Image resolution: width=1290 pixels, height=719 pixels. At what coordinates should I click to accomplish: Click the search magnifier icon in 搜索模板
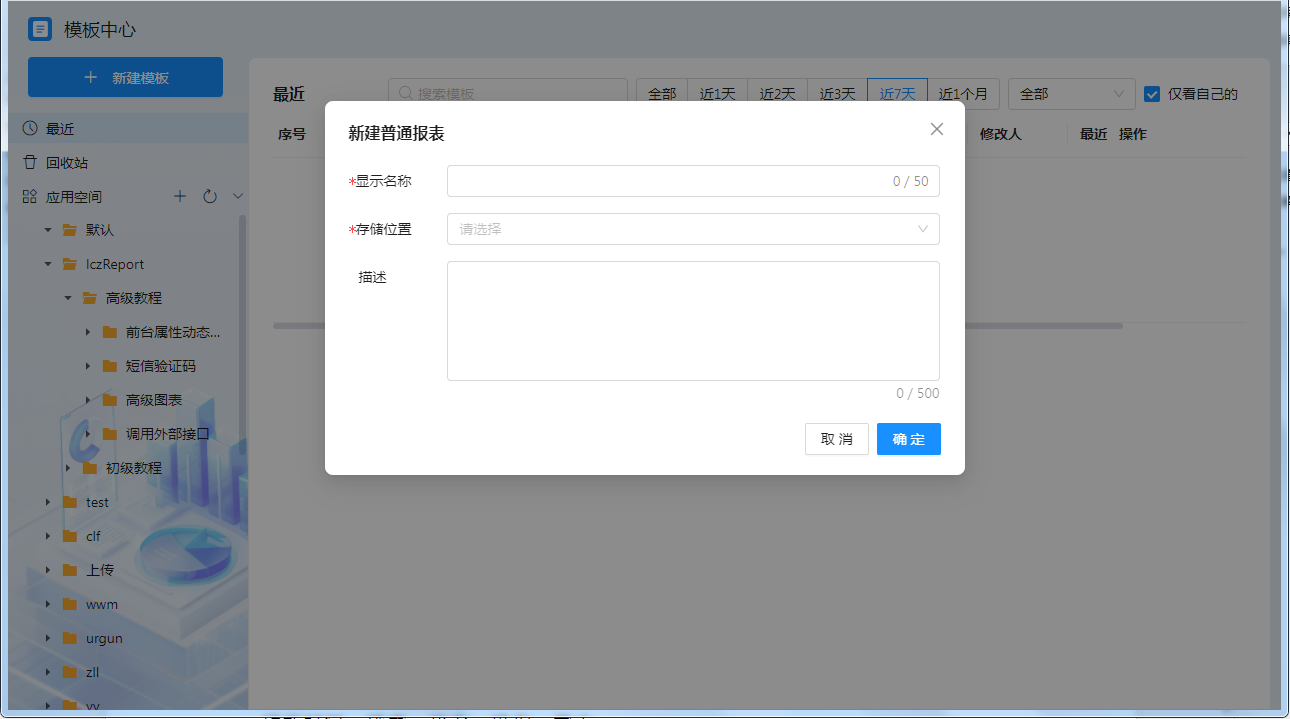click(x=406, y=93)
